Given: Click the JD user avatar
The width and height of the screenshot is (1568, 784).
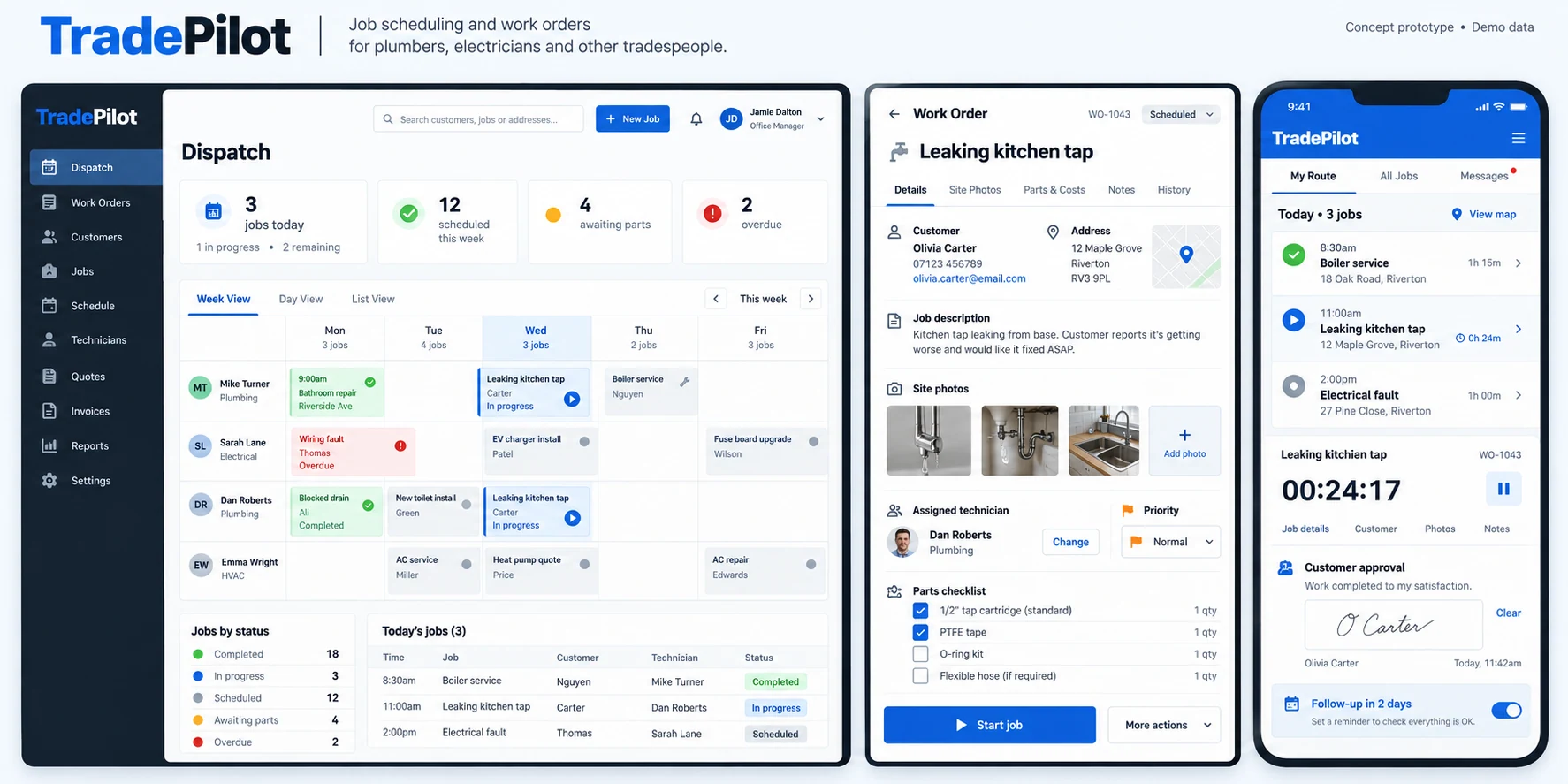Looking at the screenshot, I should coord(731,119).
